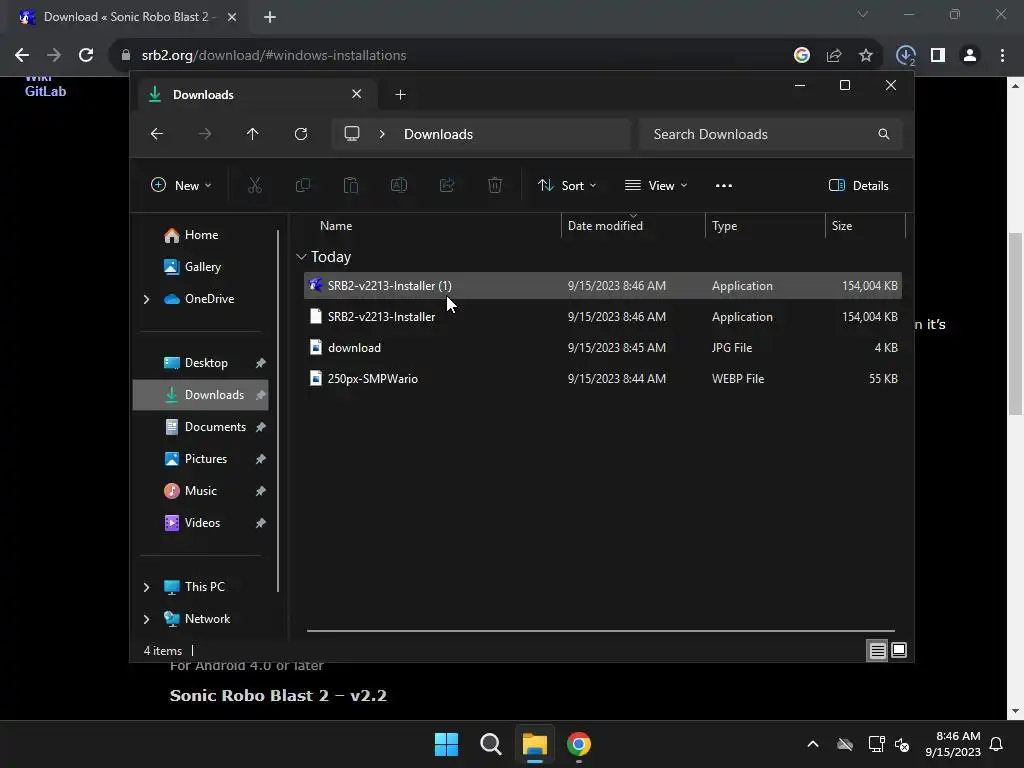Click the Share icon in Explorer toolbar
This screenshot has height=768, width=1024.
click(447, 185)
